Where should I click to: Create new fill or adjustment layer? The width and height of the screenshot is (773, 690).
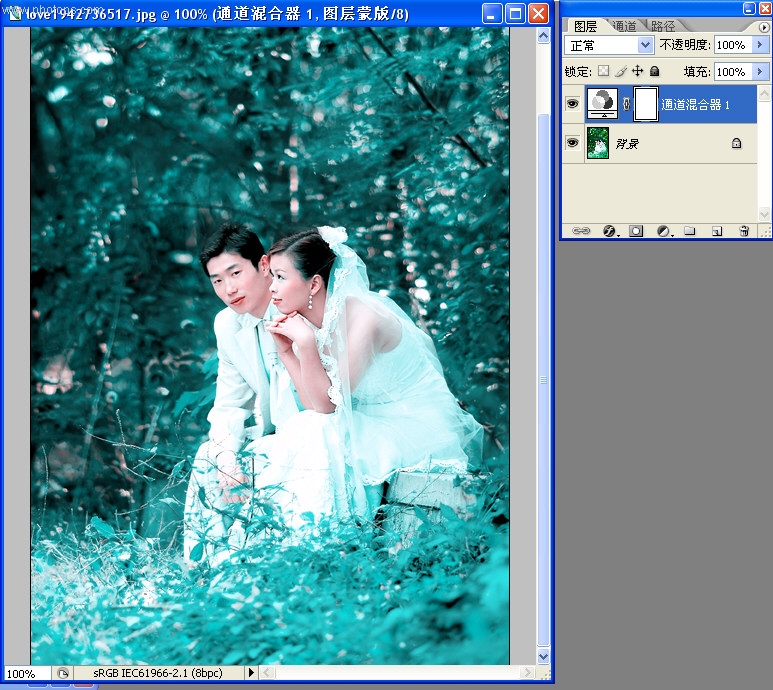[664, 231]
